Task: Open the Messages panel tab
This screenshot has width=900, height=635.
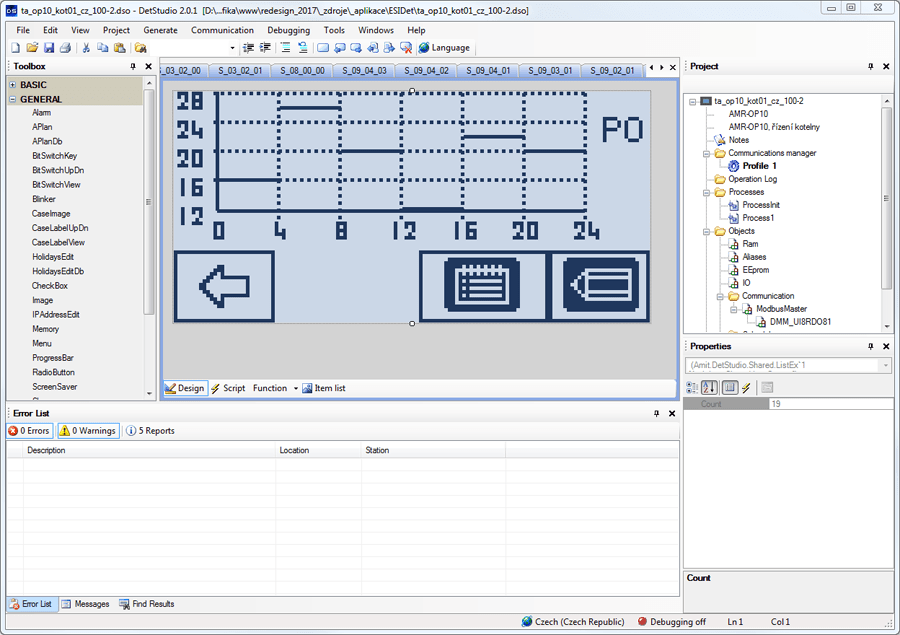Action: [x=86, y=604]
